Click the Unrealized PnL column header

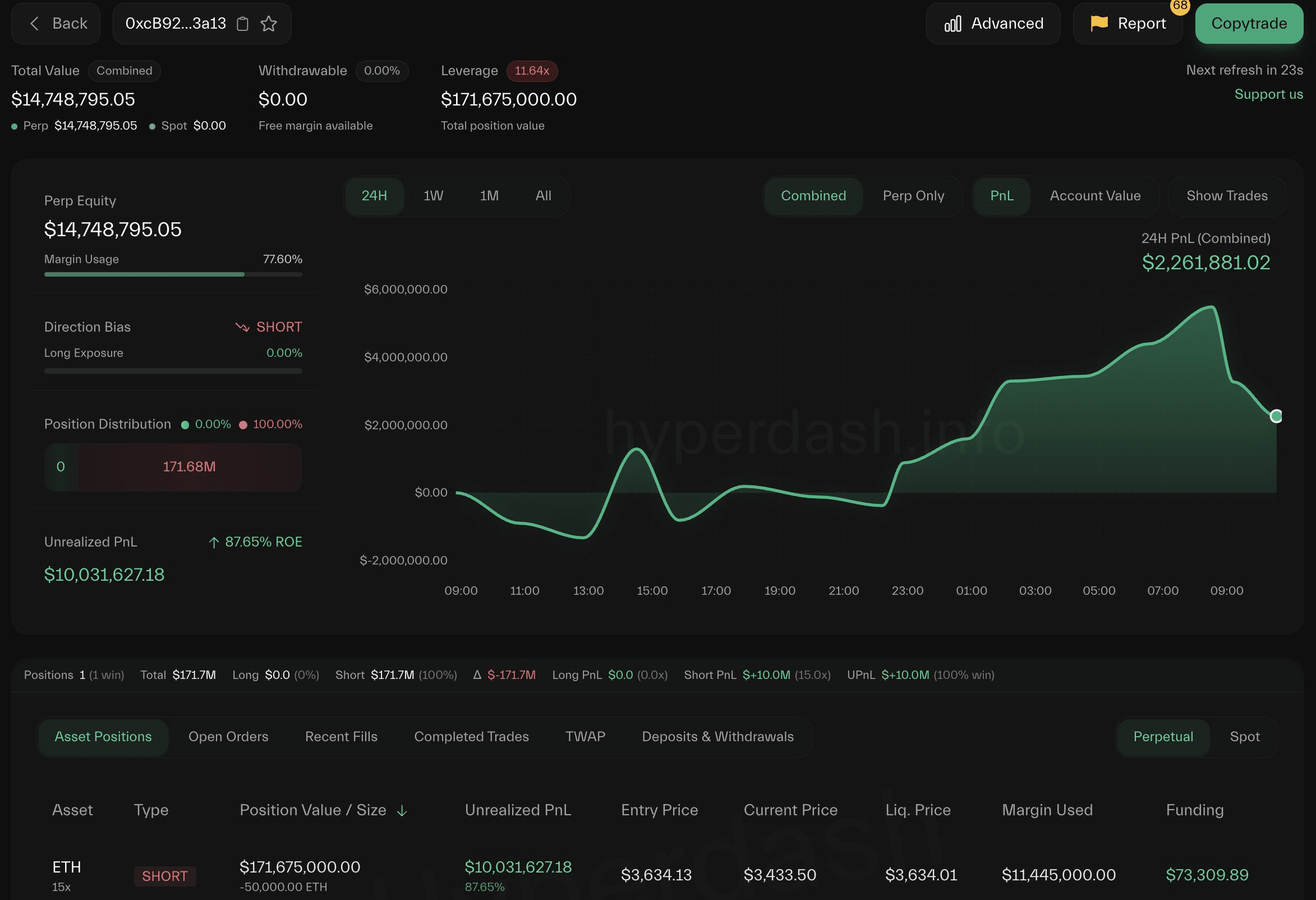[x=518, y=811]
